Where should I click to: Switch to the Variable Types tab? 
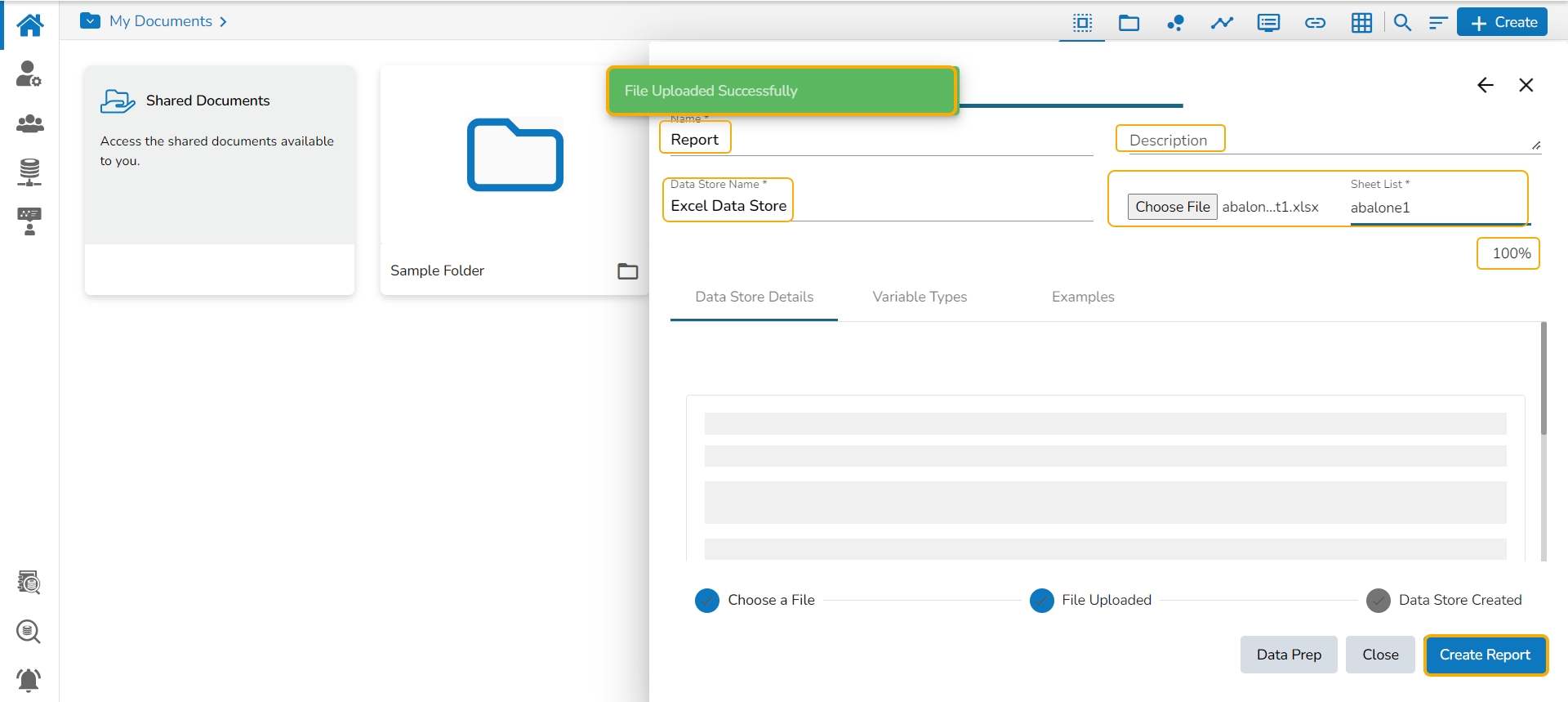920,297
